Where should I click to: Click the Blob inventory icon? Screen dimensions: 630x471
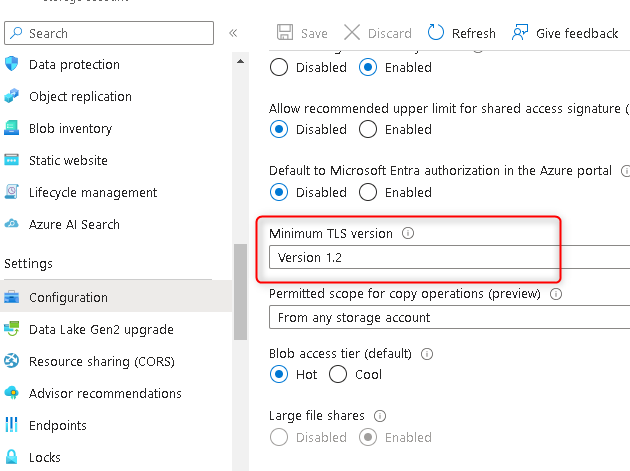pos(12,129)
